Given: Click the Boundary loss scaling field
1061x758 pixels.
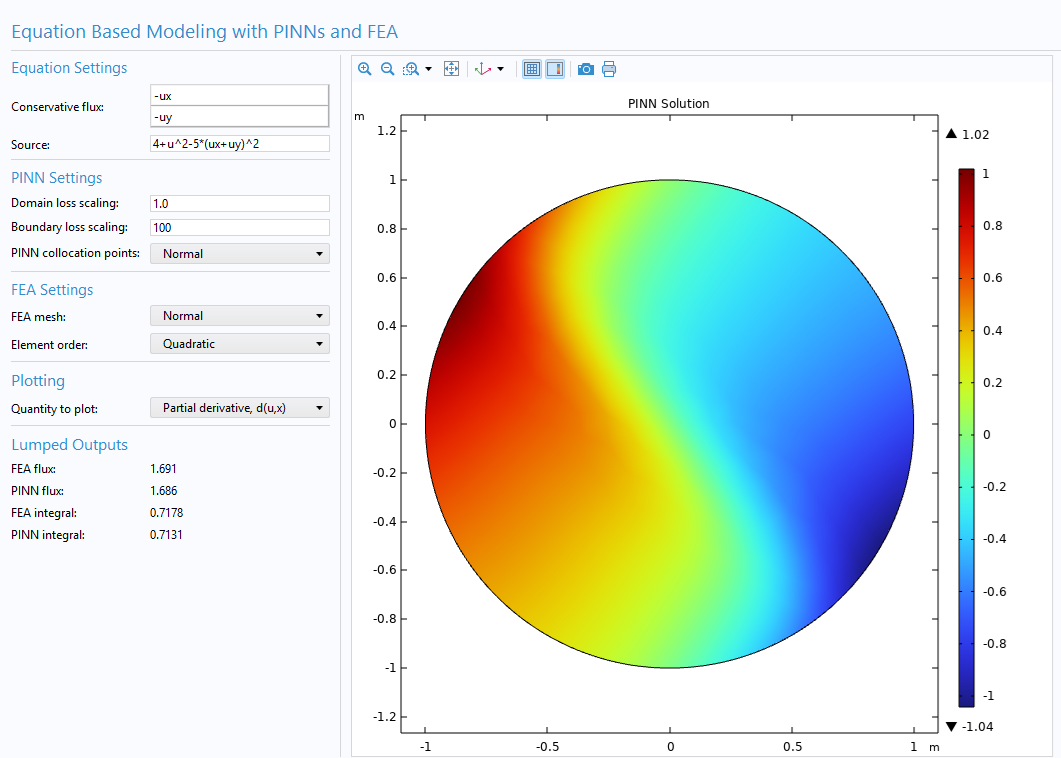Looking at the screenshot, I should [x=239, y=227].
